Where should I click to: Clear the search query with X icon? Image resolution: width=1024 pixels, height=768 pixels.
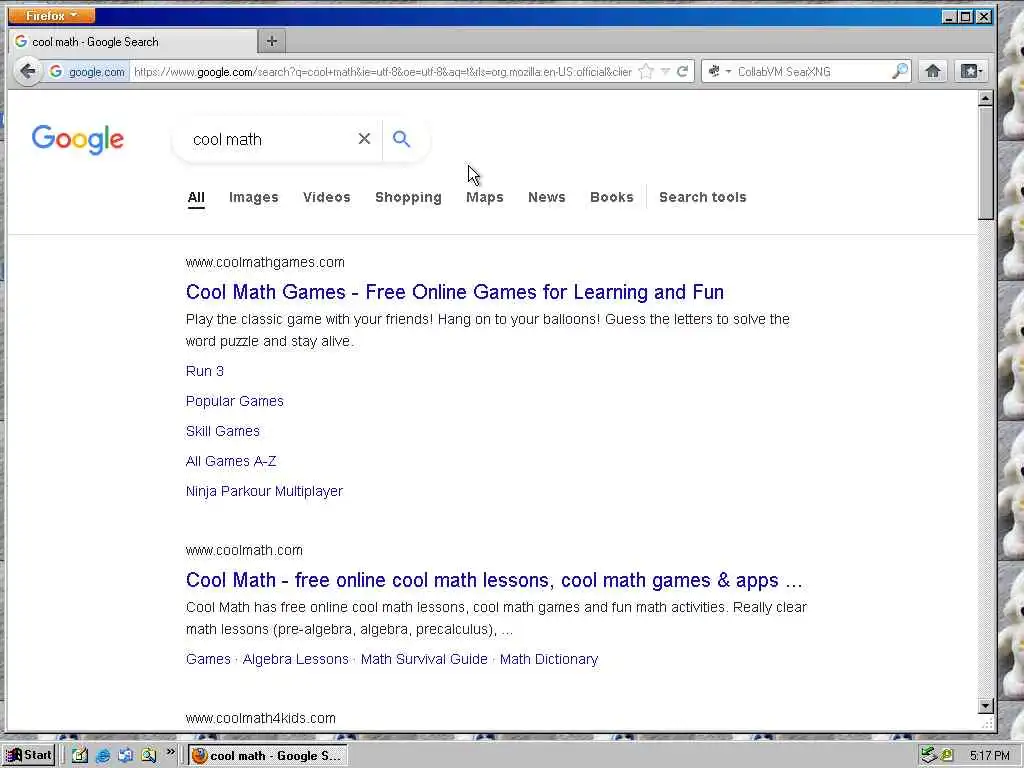(364, 138)
